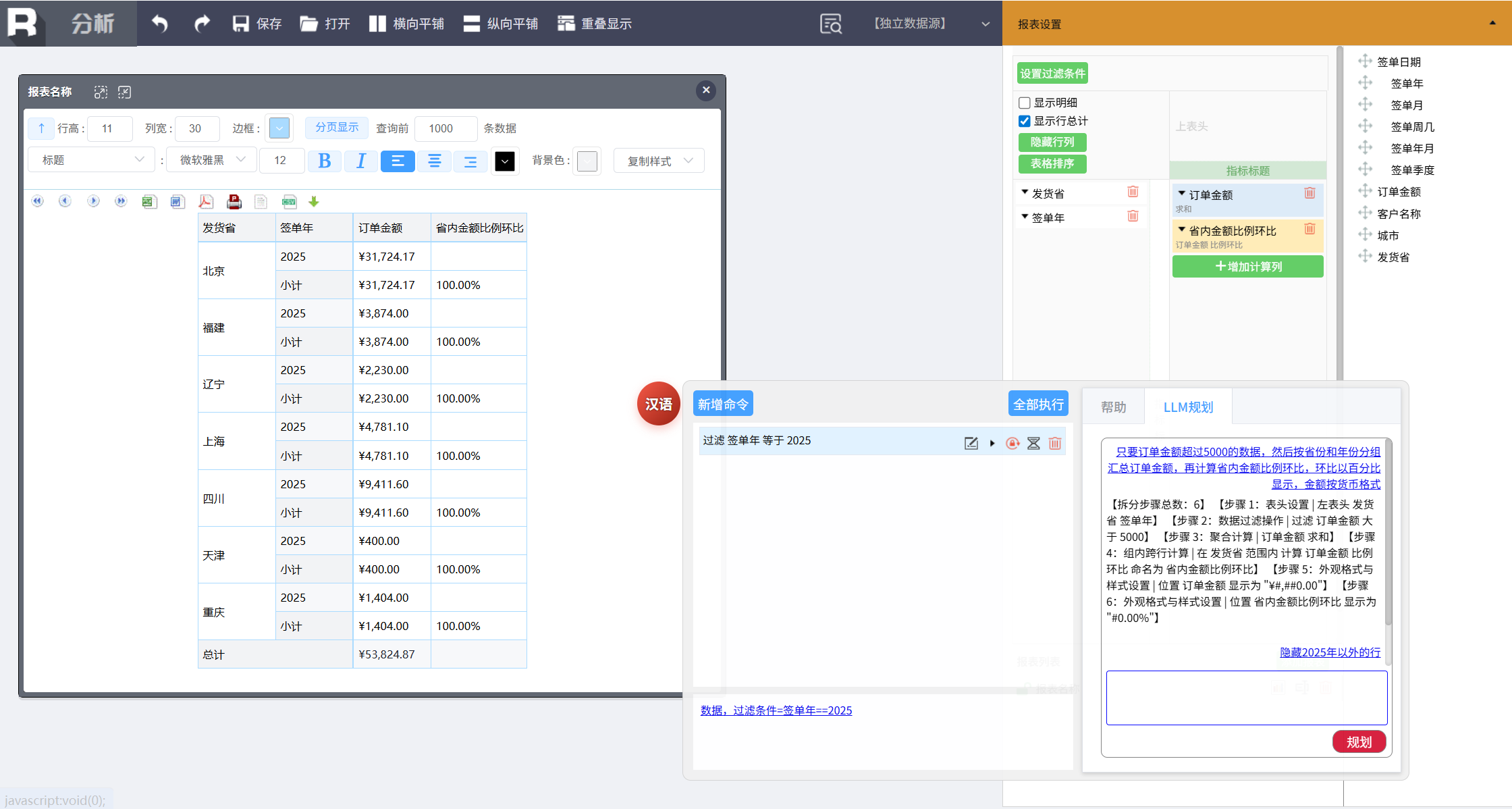The width and height of the screenshot is (1512, 809).
Task: Expand the 订单金额 indicator options
Action: coord(1182,194)
